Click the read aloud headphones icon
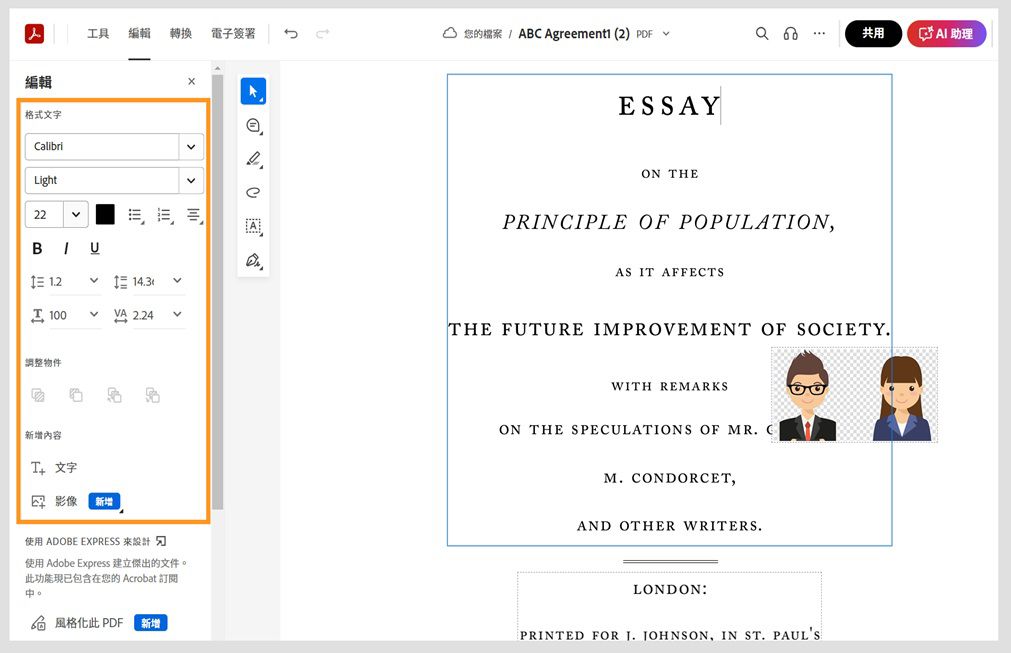Screen dimensions: 1011x653 (790, 33)
